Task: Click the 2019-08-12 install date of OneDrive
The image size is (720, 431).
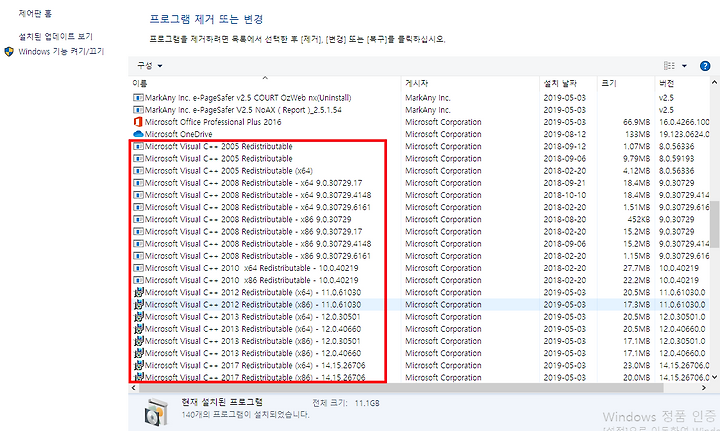Action: tap(564, 134)
